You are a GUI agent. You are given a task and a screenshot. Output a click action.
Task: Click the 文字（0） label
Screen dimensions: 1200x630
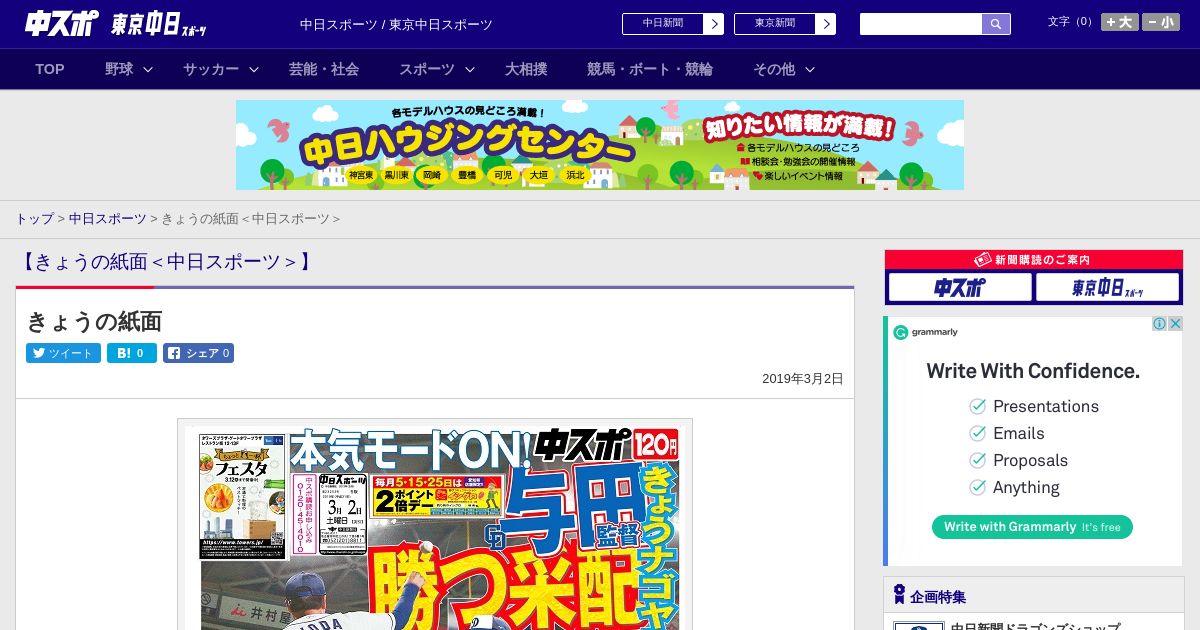(1072, 21)
